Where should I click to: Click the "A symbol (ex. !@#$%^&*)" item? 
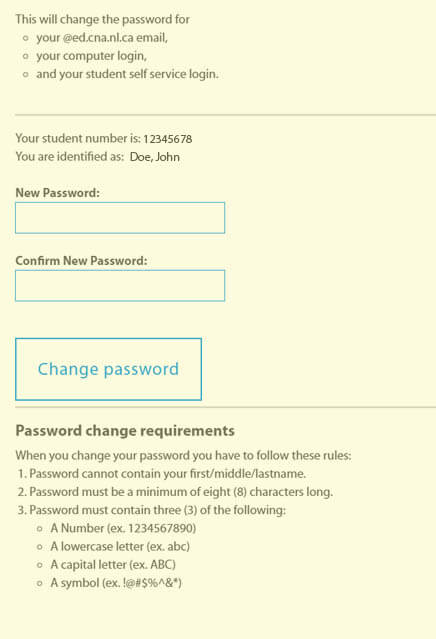coord(116,583)
